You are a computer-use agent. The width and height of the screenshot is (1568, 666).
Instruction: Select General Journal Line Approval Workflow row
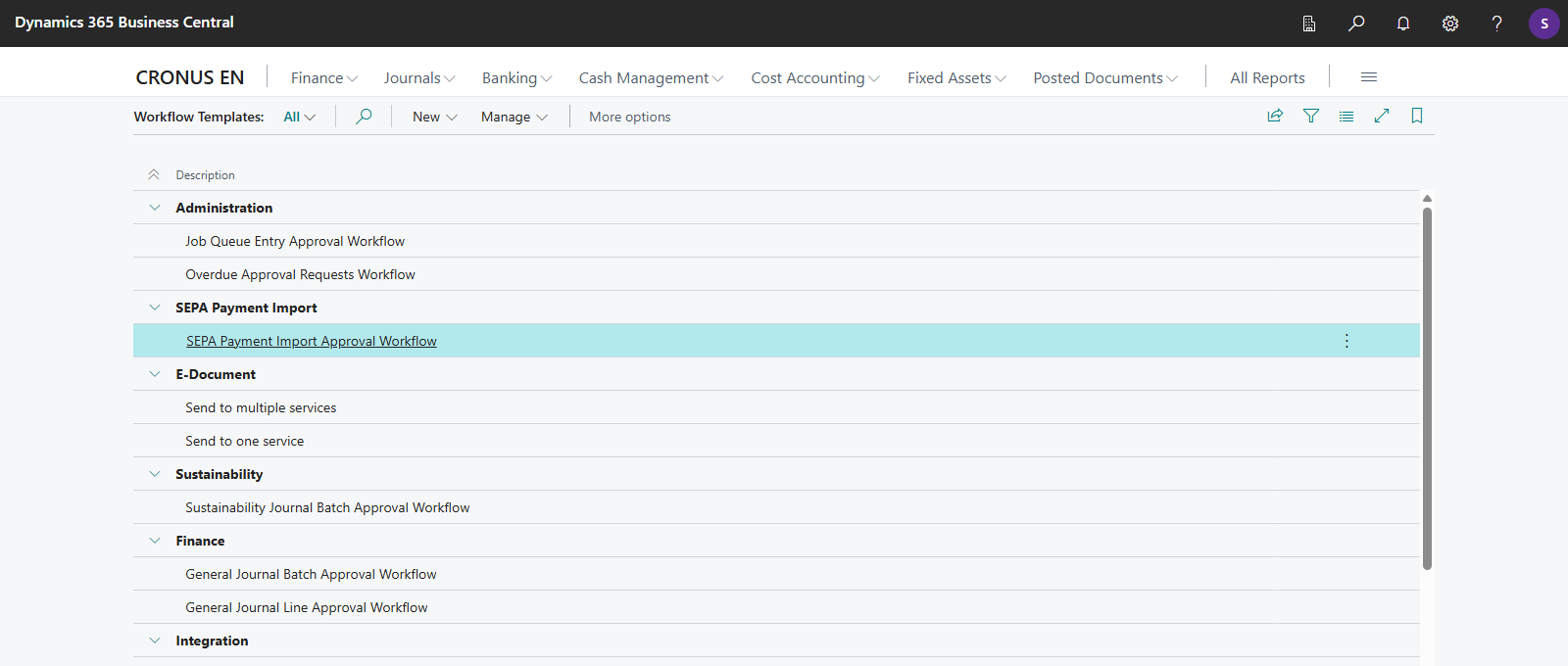[776, 607]
